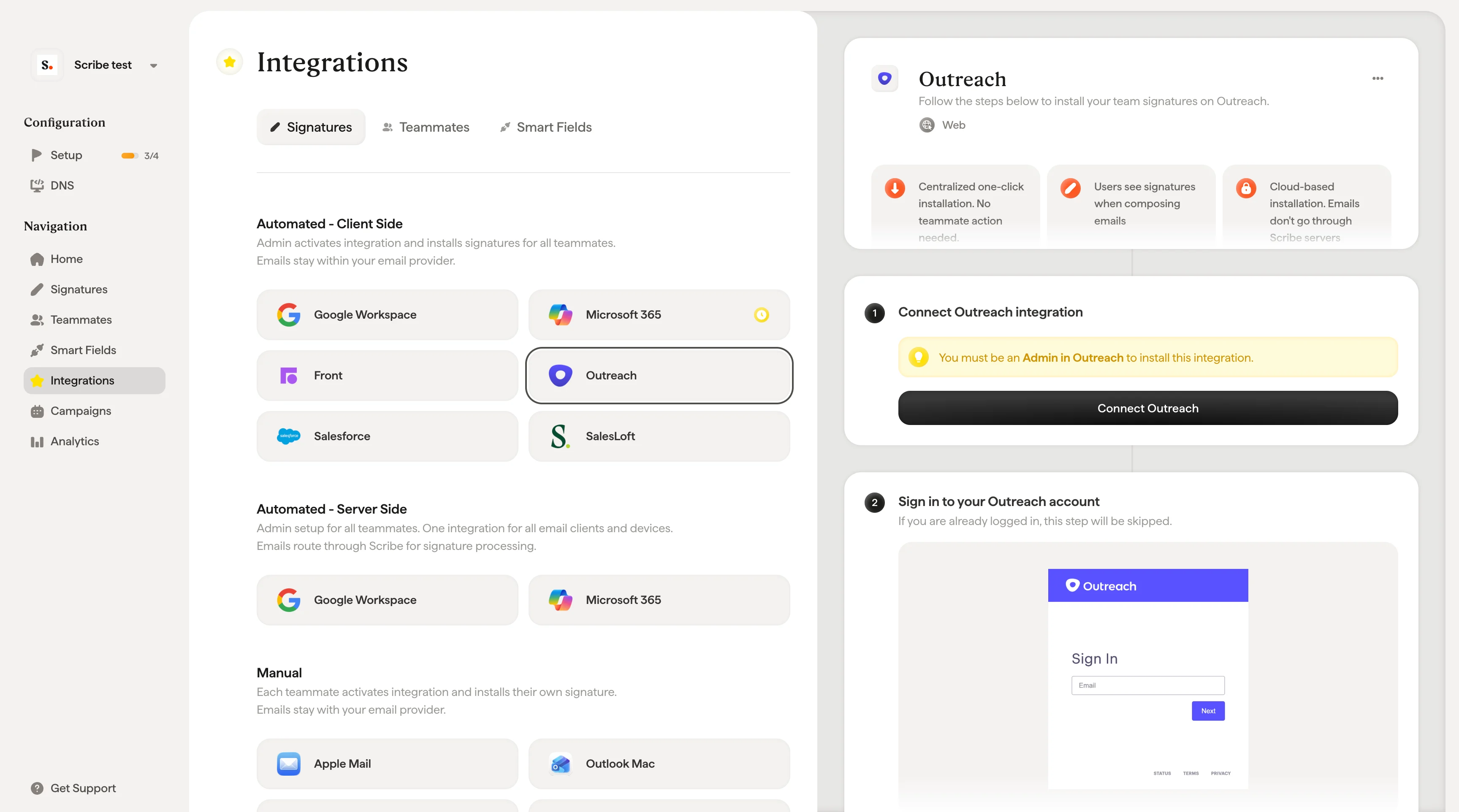Click the Web globe icon

click(x=927, y=125)
